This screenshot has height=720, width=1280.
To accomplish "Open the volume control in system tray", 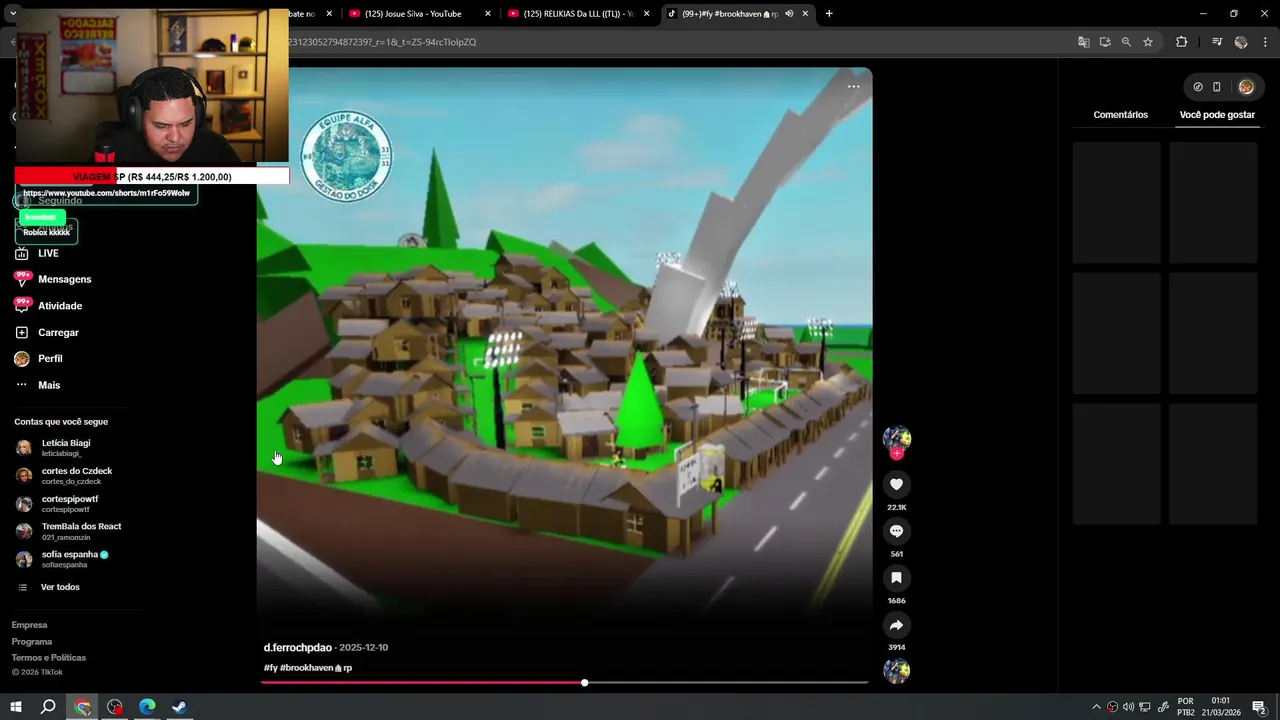I will (1129, 707).
